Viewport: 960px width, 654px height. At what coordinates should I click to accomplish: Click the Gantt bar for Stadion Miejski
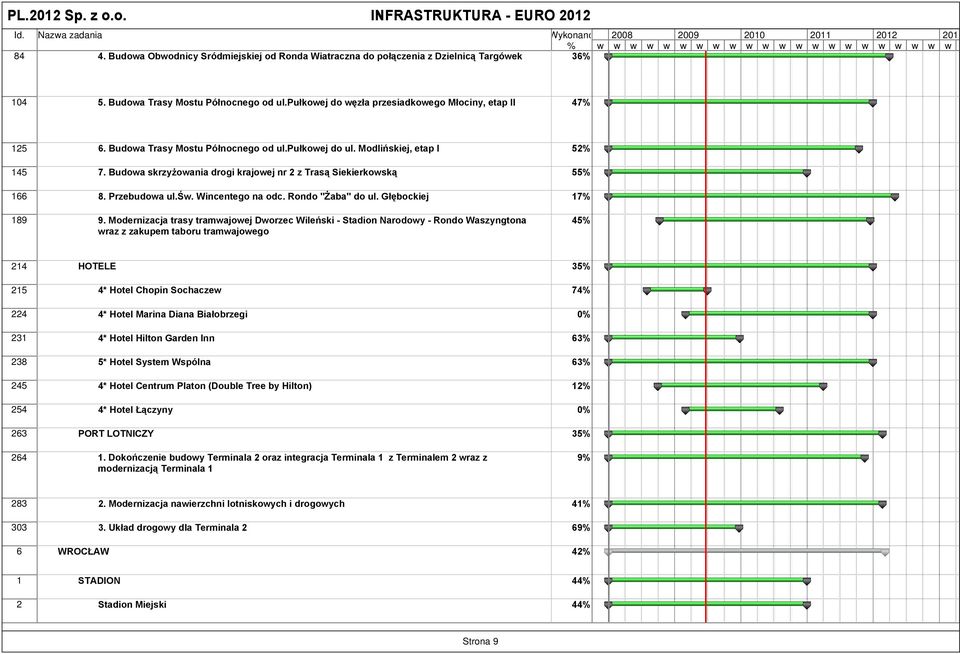[x=707, y=604]
